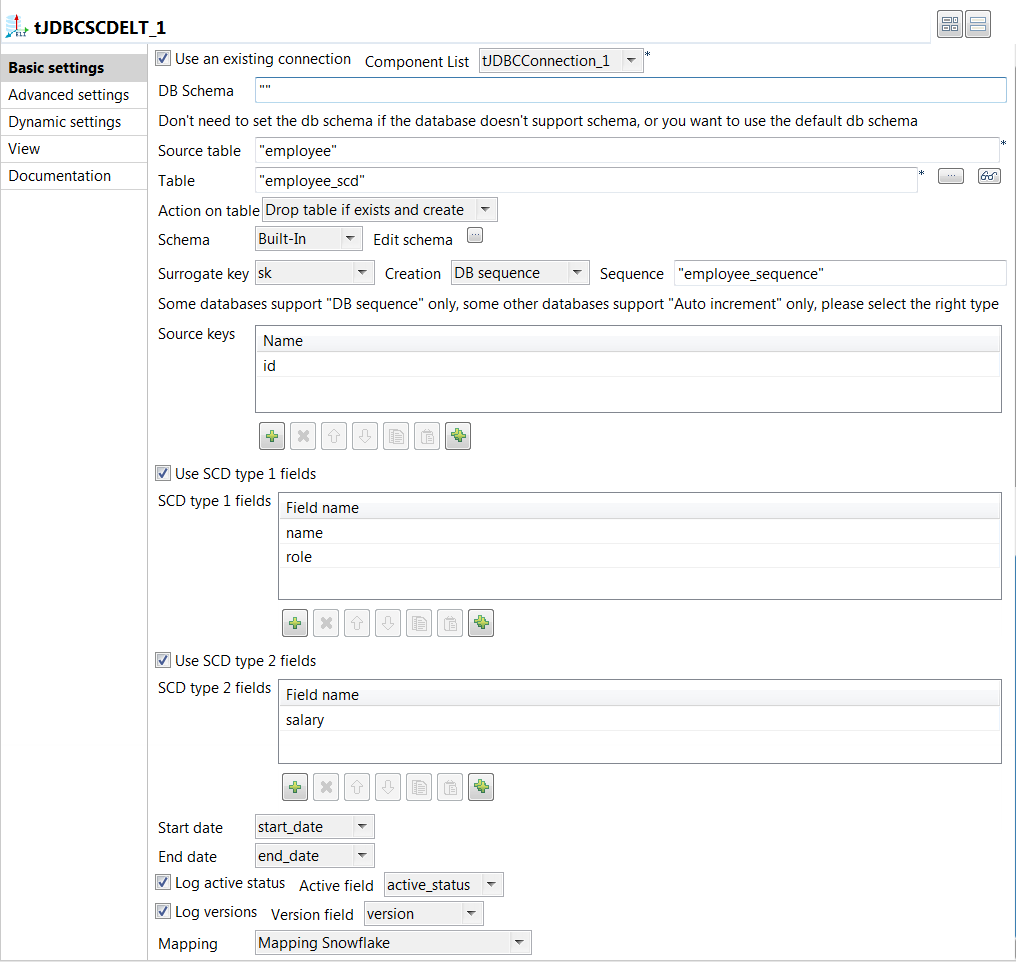Add a new SCD type 2 field
1016x963 pixels.
(295, 787)
